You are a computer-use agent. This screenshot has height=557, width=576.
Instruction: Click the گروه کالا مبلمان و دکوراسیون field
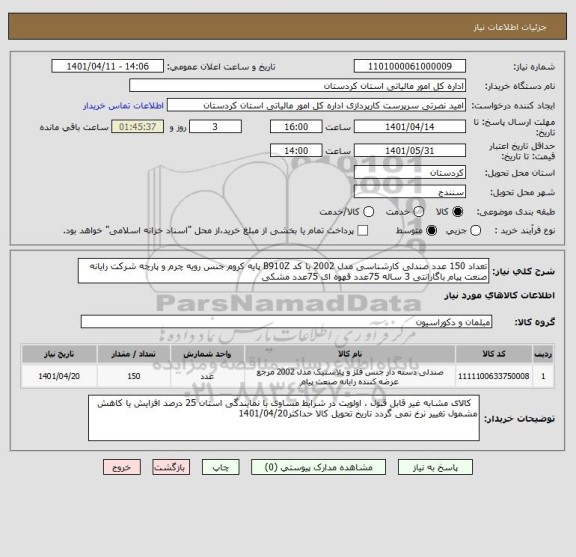[286, 322]
